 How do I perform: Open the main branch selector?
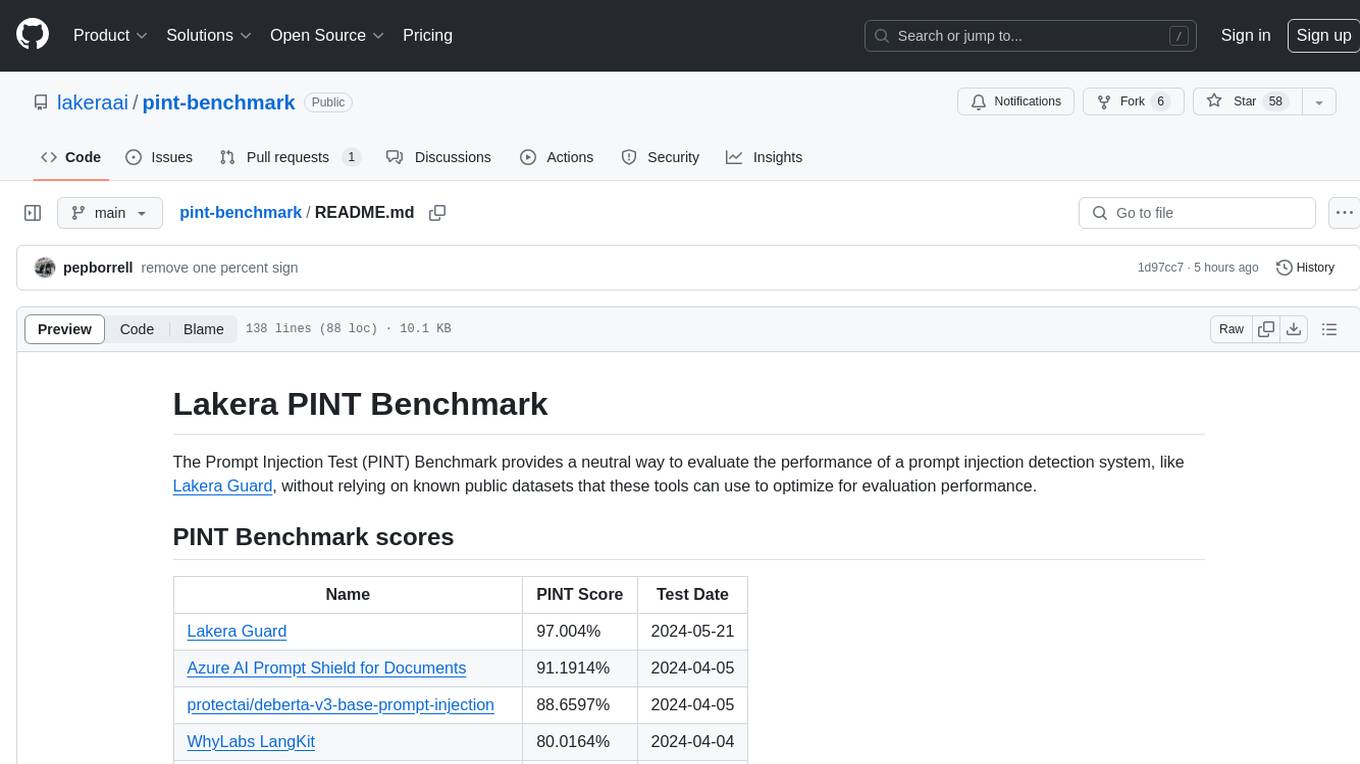pyautogui.click(x=109, y=213)
